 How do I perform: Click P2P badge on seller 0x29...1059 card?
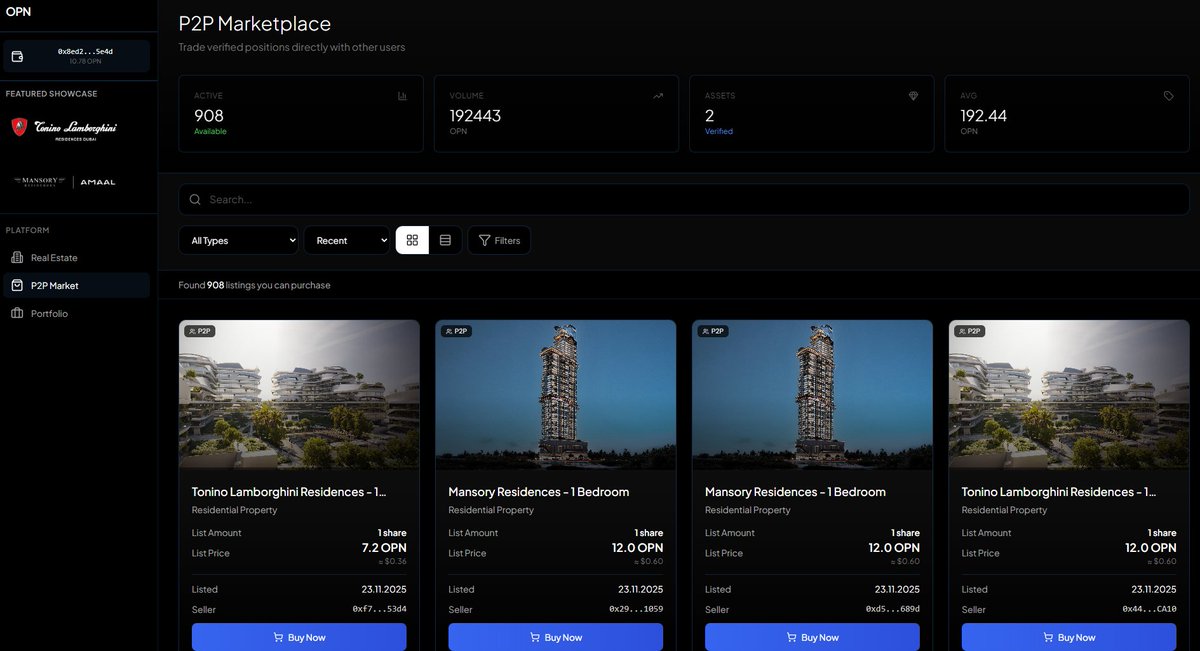pyautogui.click(x=457, y=331)
